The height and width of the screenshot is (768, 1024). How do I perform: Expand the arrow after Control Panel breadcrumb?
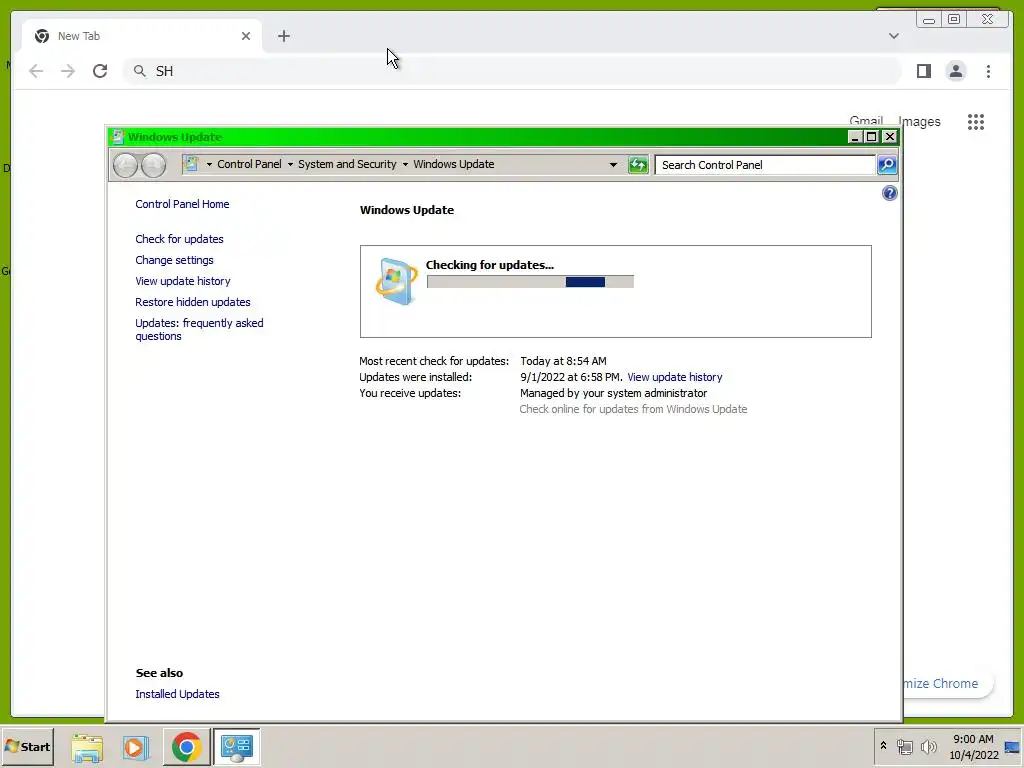(290, 165)
